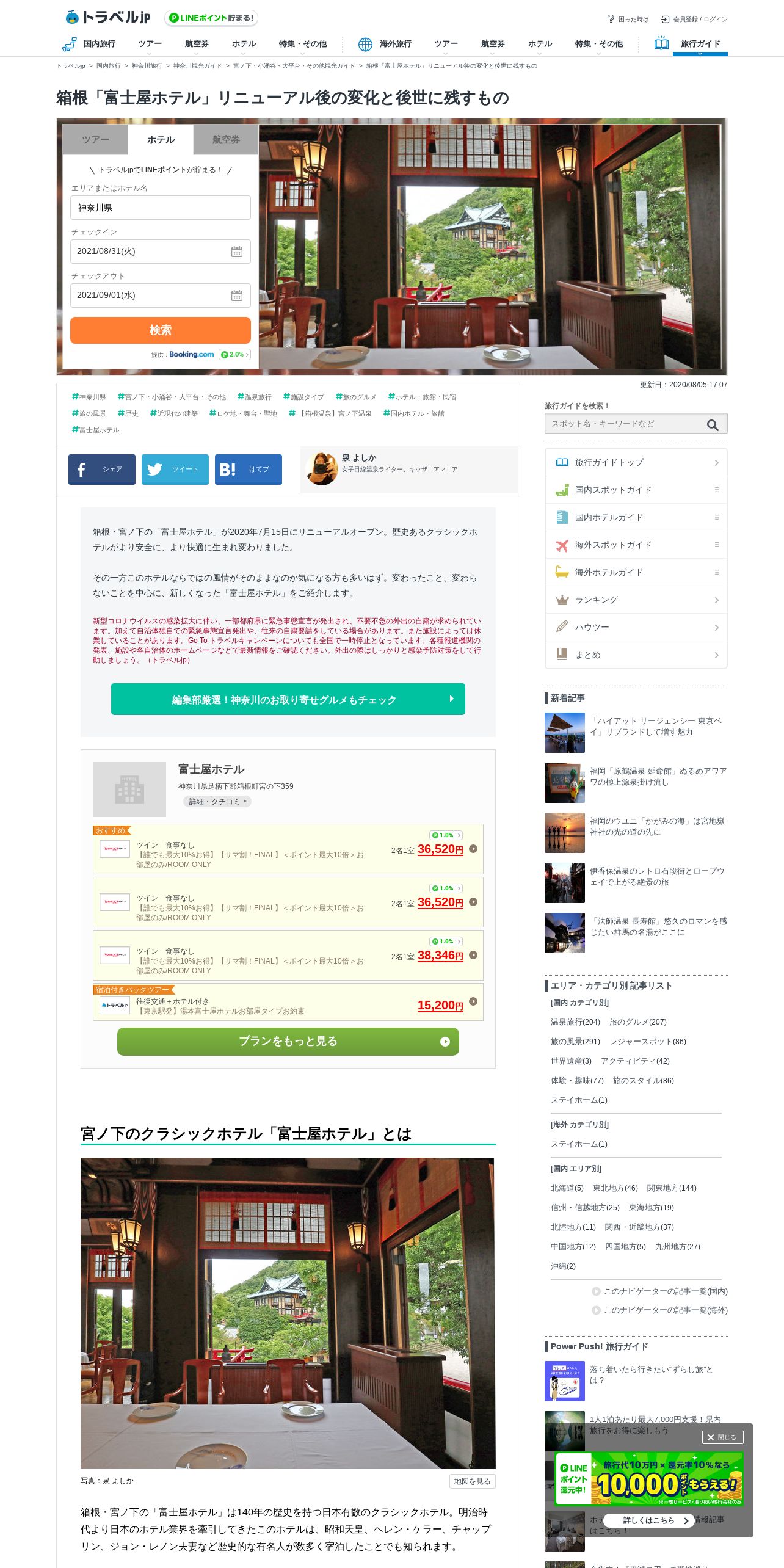The width and height of the screenshot is (784, 1568).
Task: Open 詳細・クチコミ for 富士屋ホテル
Action: pyautogui.click(x=217, y=802)
